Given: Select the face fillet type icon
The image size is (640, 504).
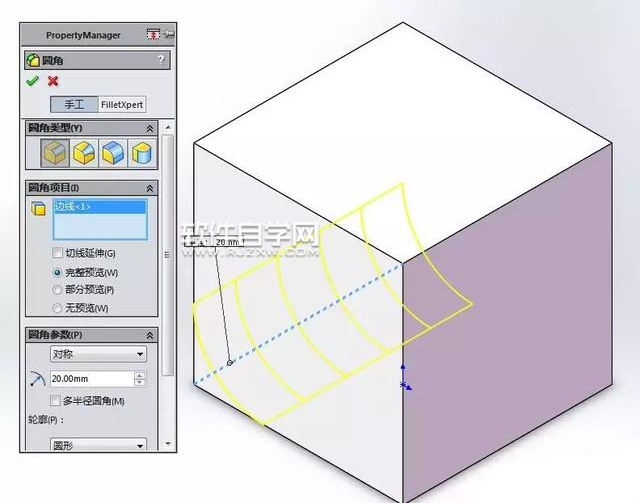Looking at the screenshot, I should pyautogui.click(x=115, y=153).
